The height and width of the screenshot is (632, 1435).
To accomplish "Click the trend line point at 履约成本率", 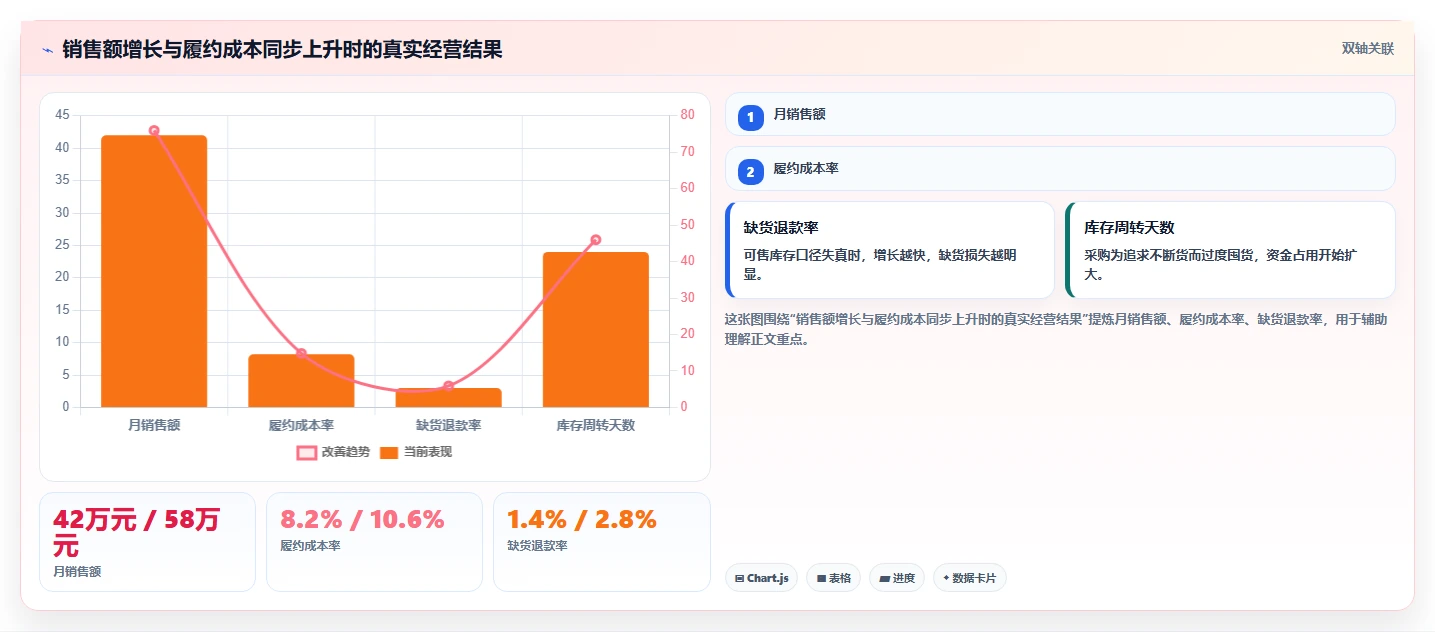I will (x=301, y=353).
